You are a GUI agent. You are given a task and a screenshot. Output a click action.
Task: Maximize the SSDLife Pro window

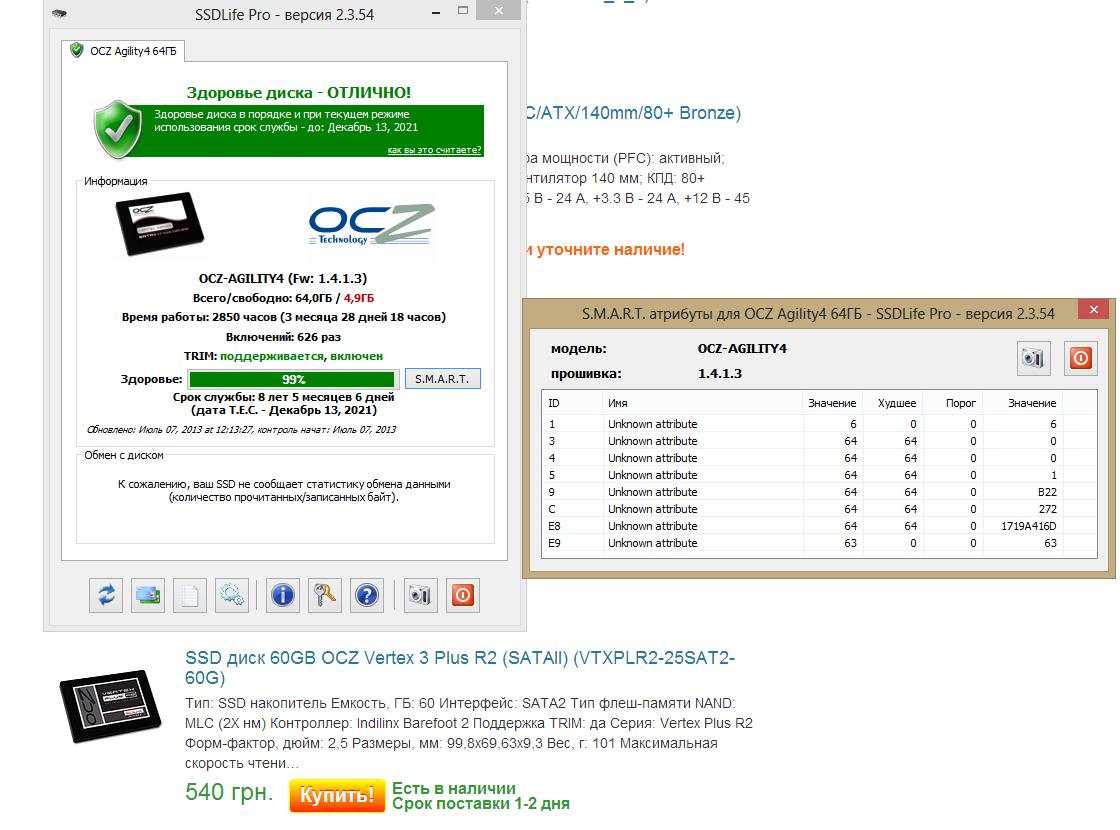(463, 11)
